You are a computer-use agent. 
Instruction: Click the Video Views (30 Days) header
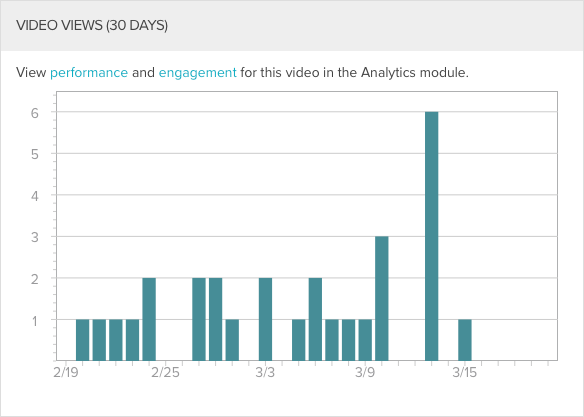92,25
